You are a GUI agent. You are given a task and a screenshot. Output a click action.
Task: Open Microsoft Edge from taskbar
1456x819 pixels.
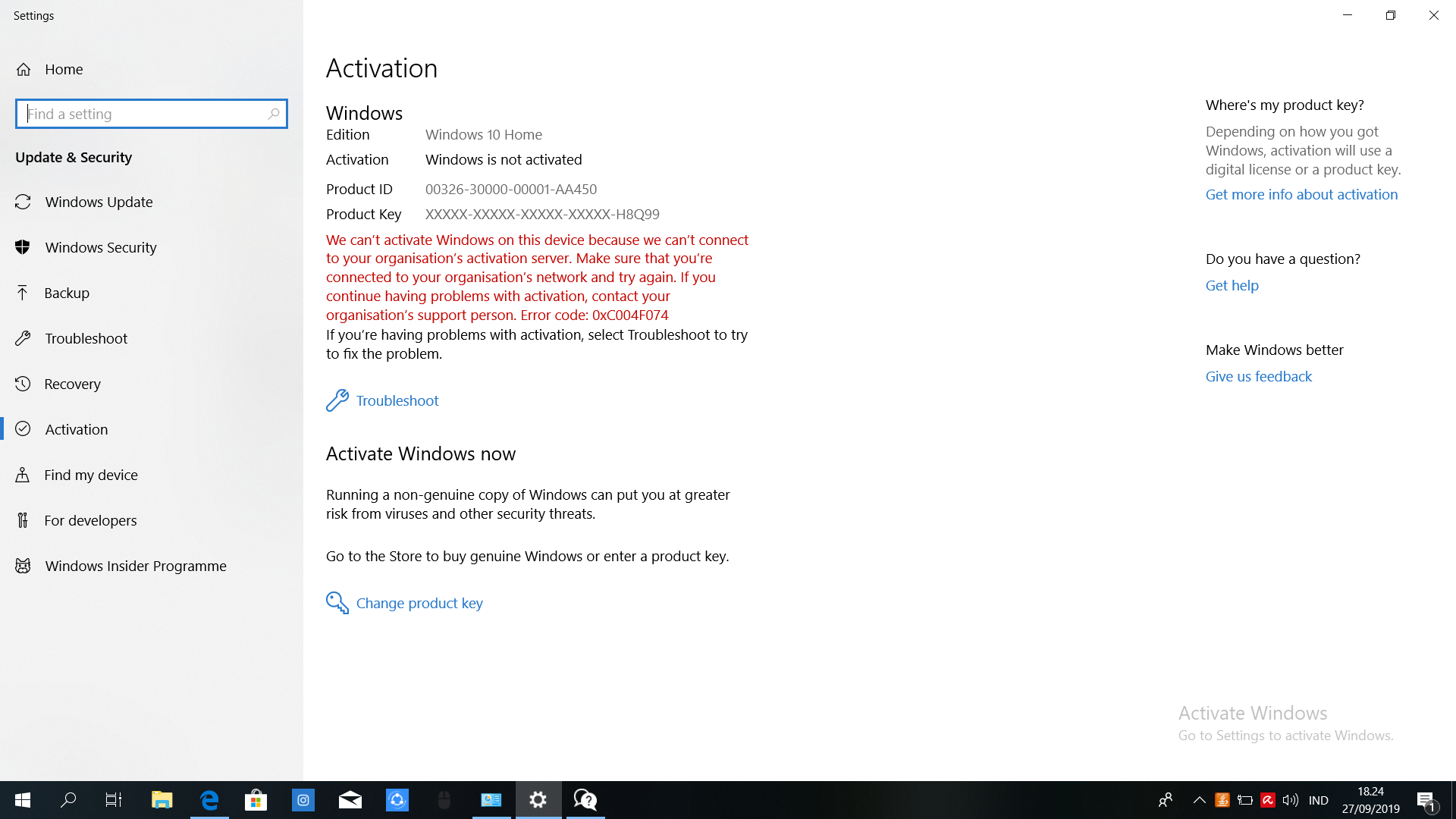click(209, 800)
